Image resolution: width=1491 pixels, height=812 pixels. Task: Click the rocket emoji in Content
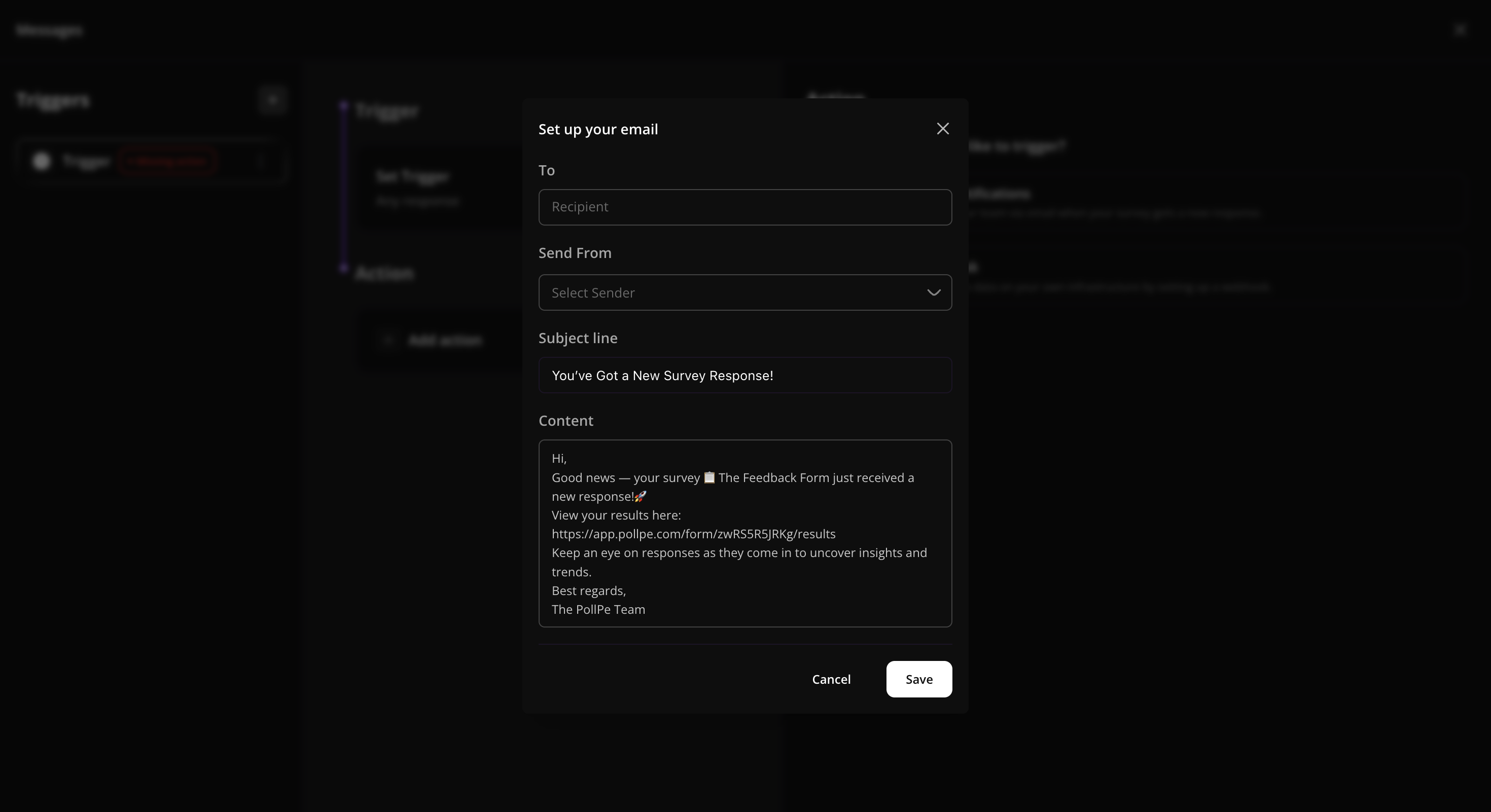[640, 497]
